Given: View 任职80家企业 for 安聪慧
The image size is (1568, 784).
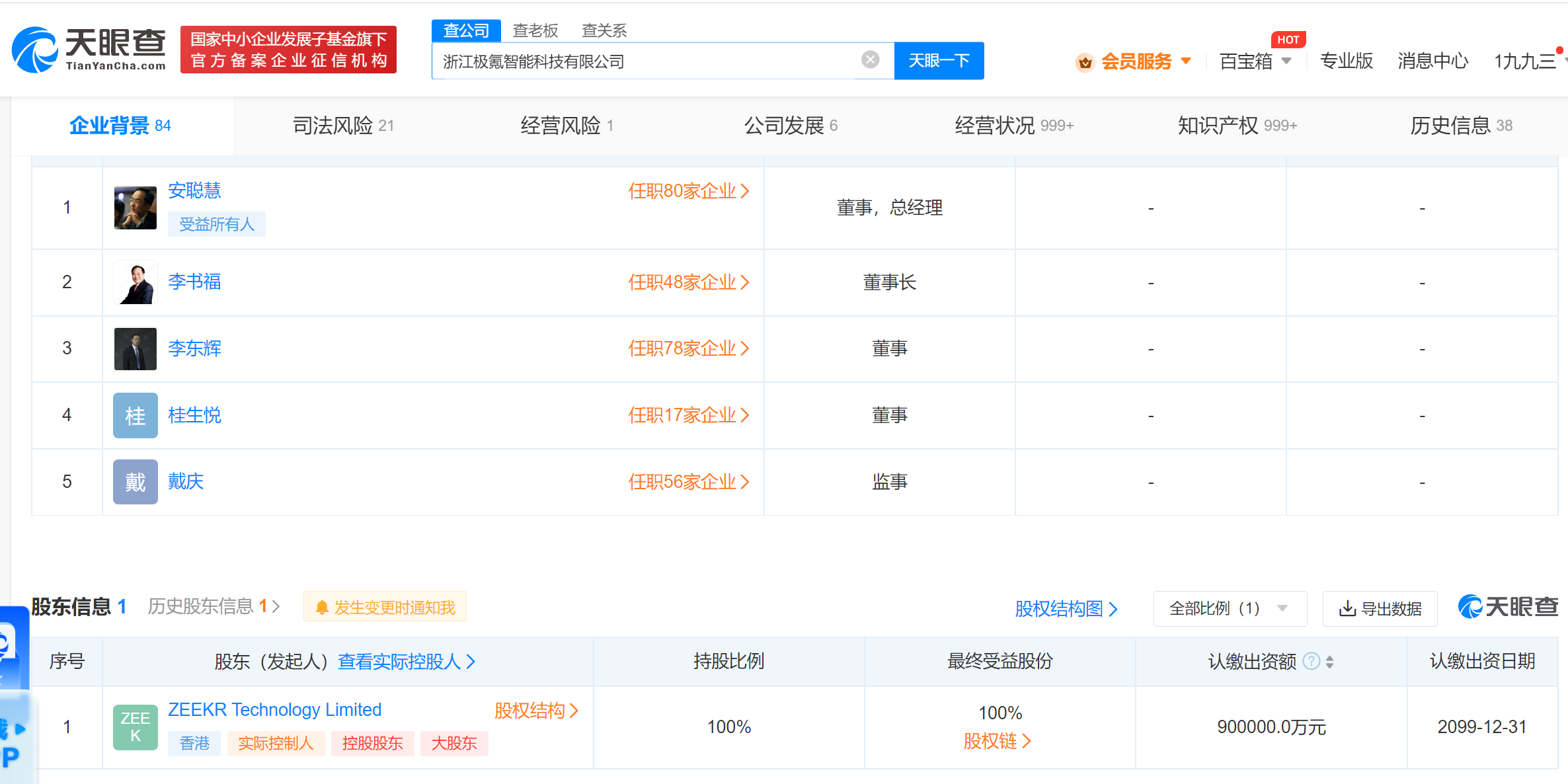Looking at the screenshot, I should pos(688,191).
